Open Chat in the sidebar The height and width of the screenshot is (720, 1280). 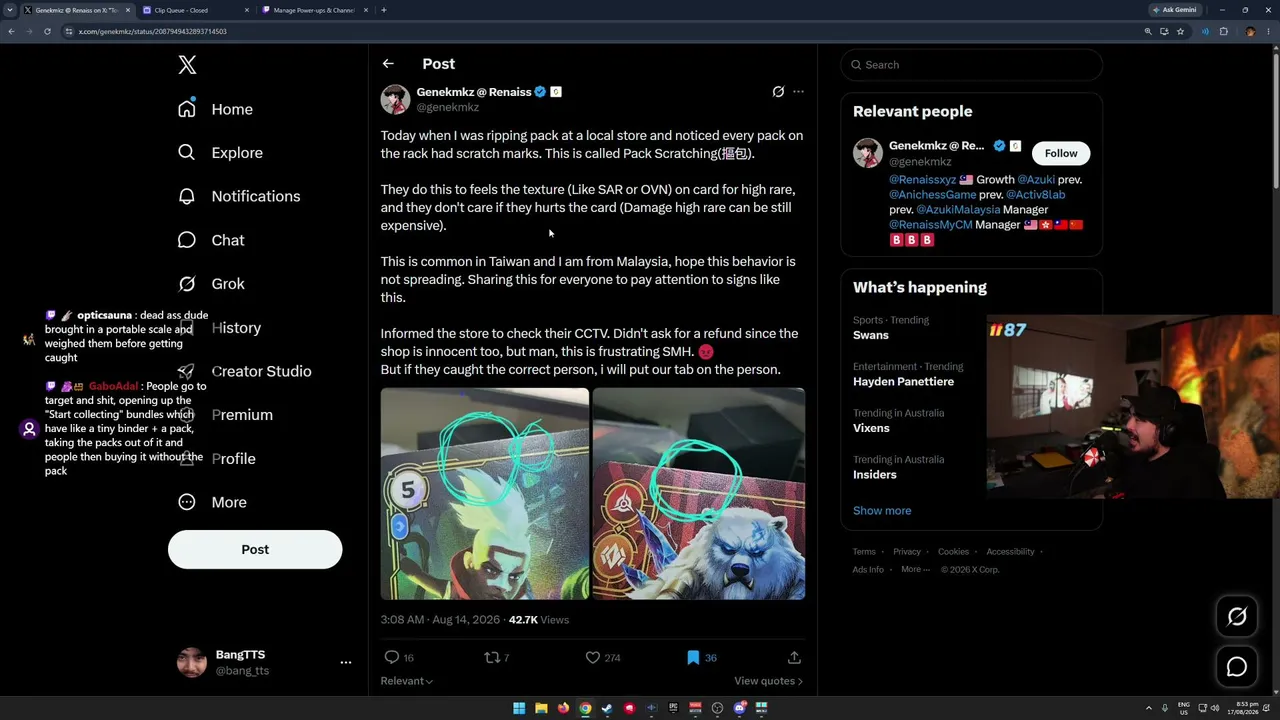[x=211, y=240]
